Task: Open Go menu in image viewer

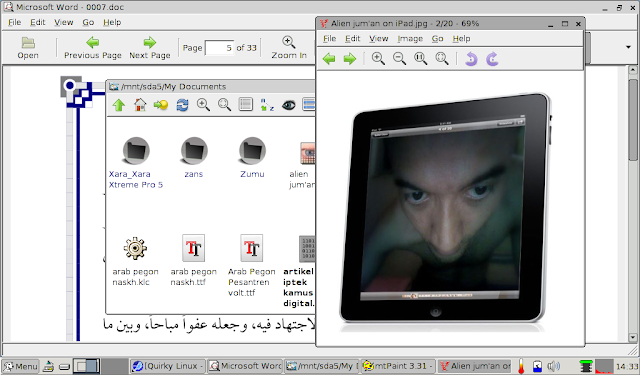Action: (437, 39)
